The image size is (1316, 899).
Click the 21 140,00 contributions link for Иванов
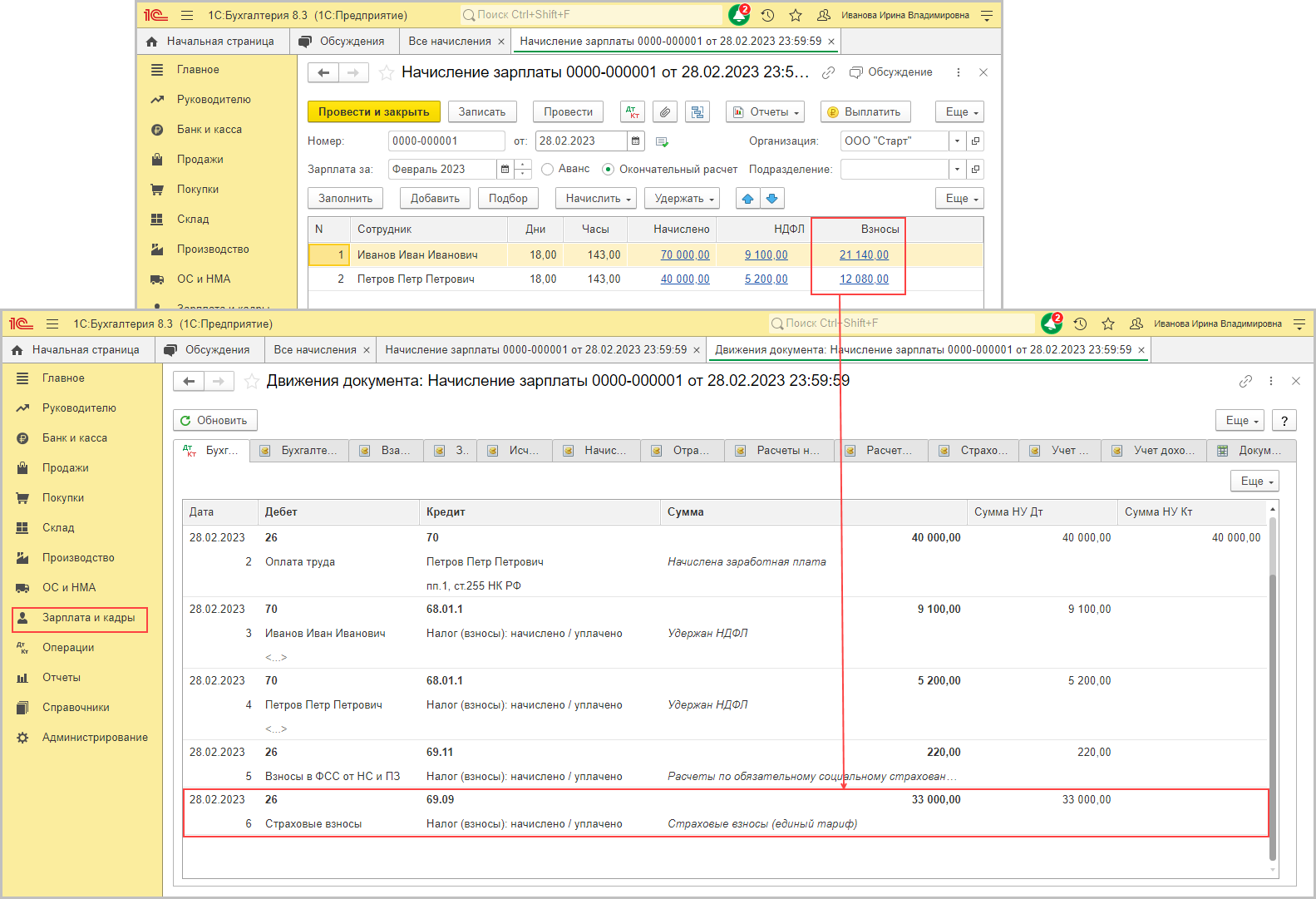tap(864, 255)
